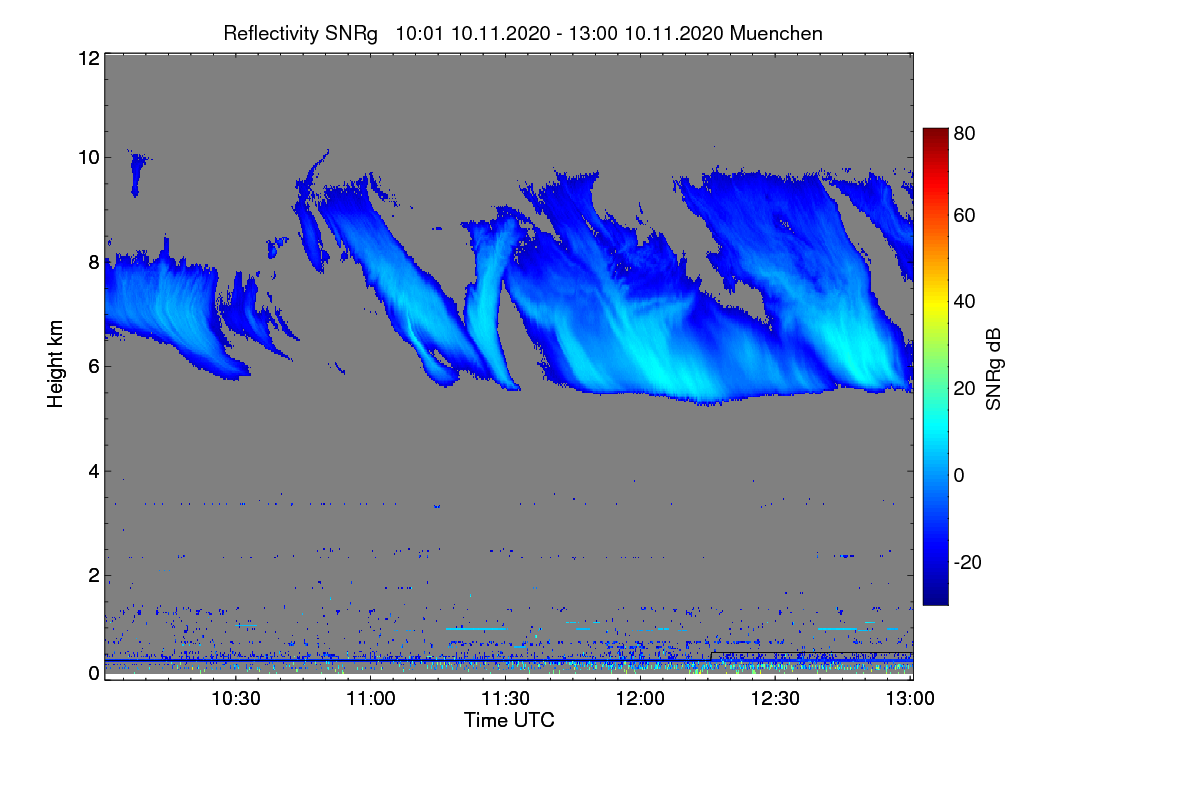
Task: Click the height tick label 6
Action: click(x=93, y=366)
